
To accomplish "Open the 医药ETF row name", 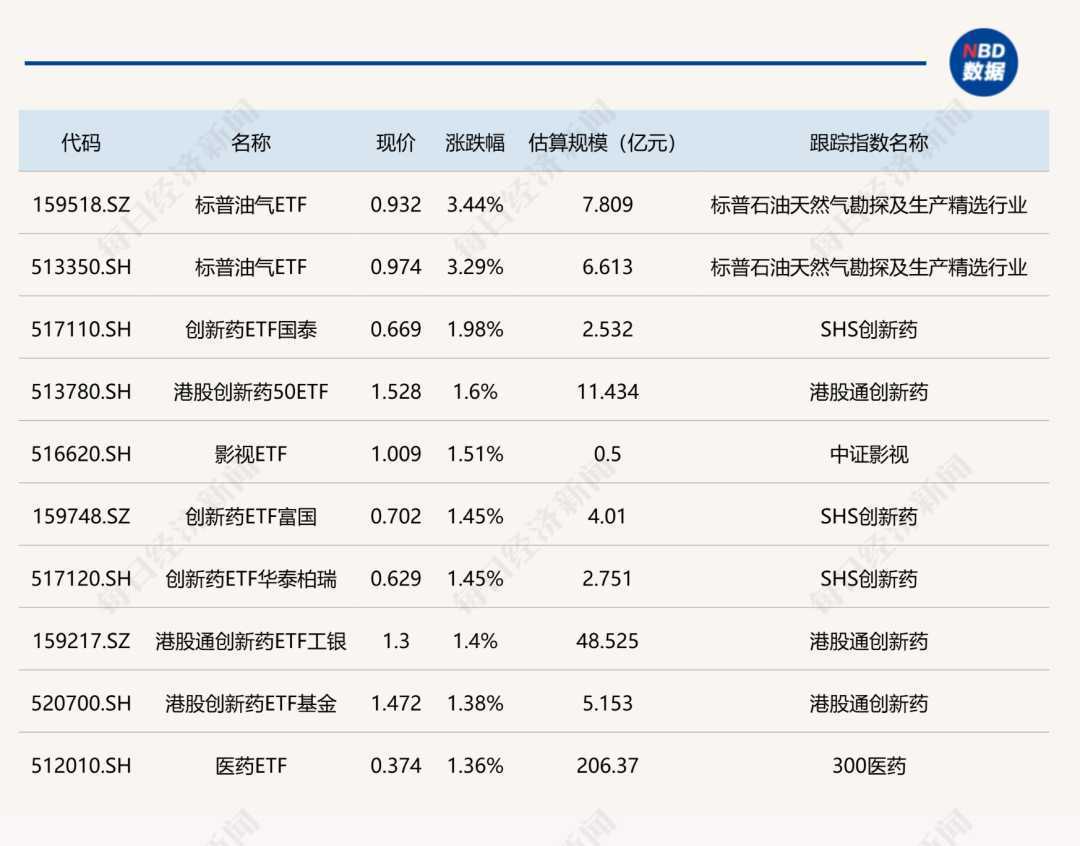I will [x=250, y=766].
